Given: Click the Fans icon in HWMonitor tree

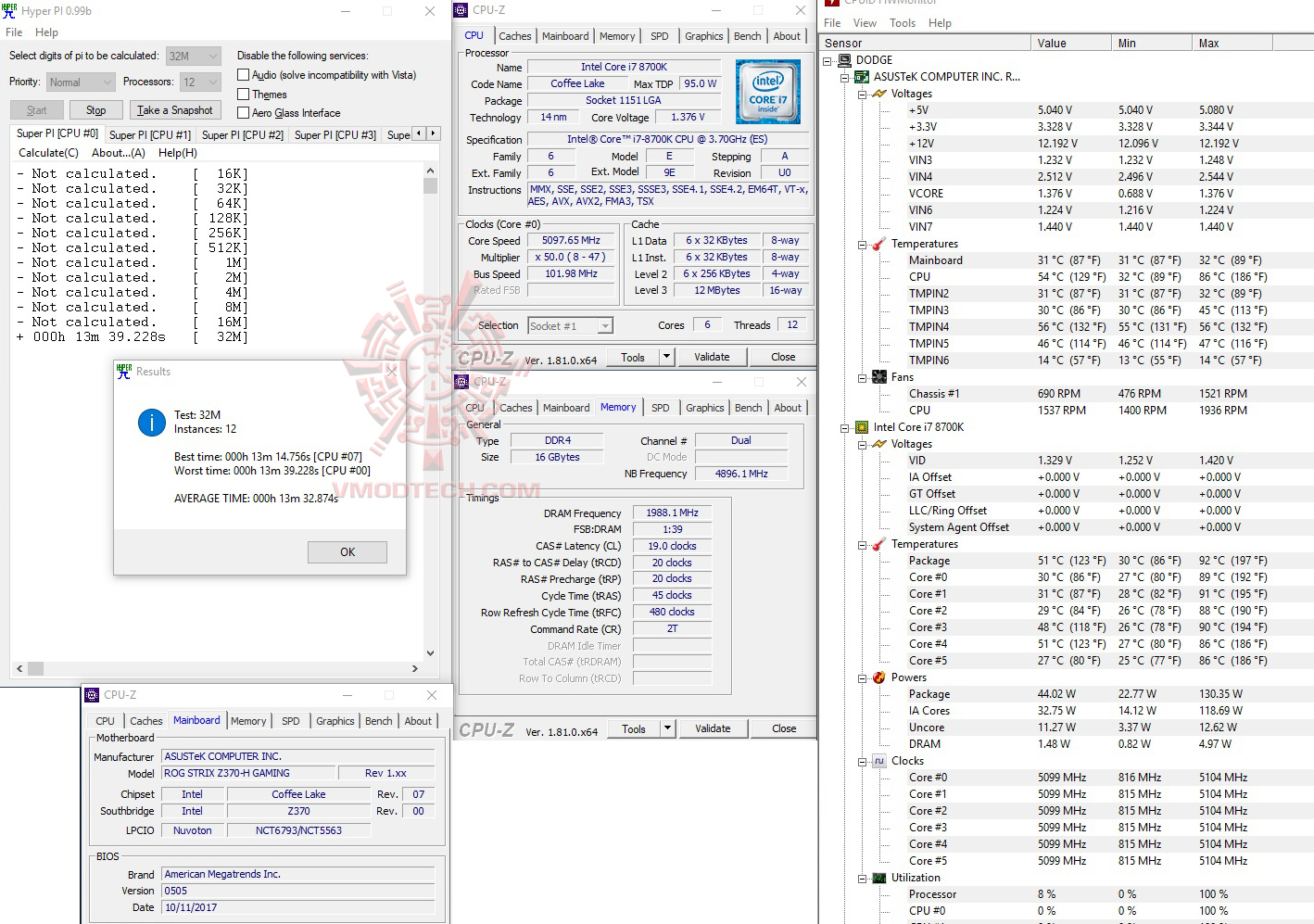Looking at the screenshot, I should click(879, 377).
